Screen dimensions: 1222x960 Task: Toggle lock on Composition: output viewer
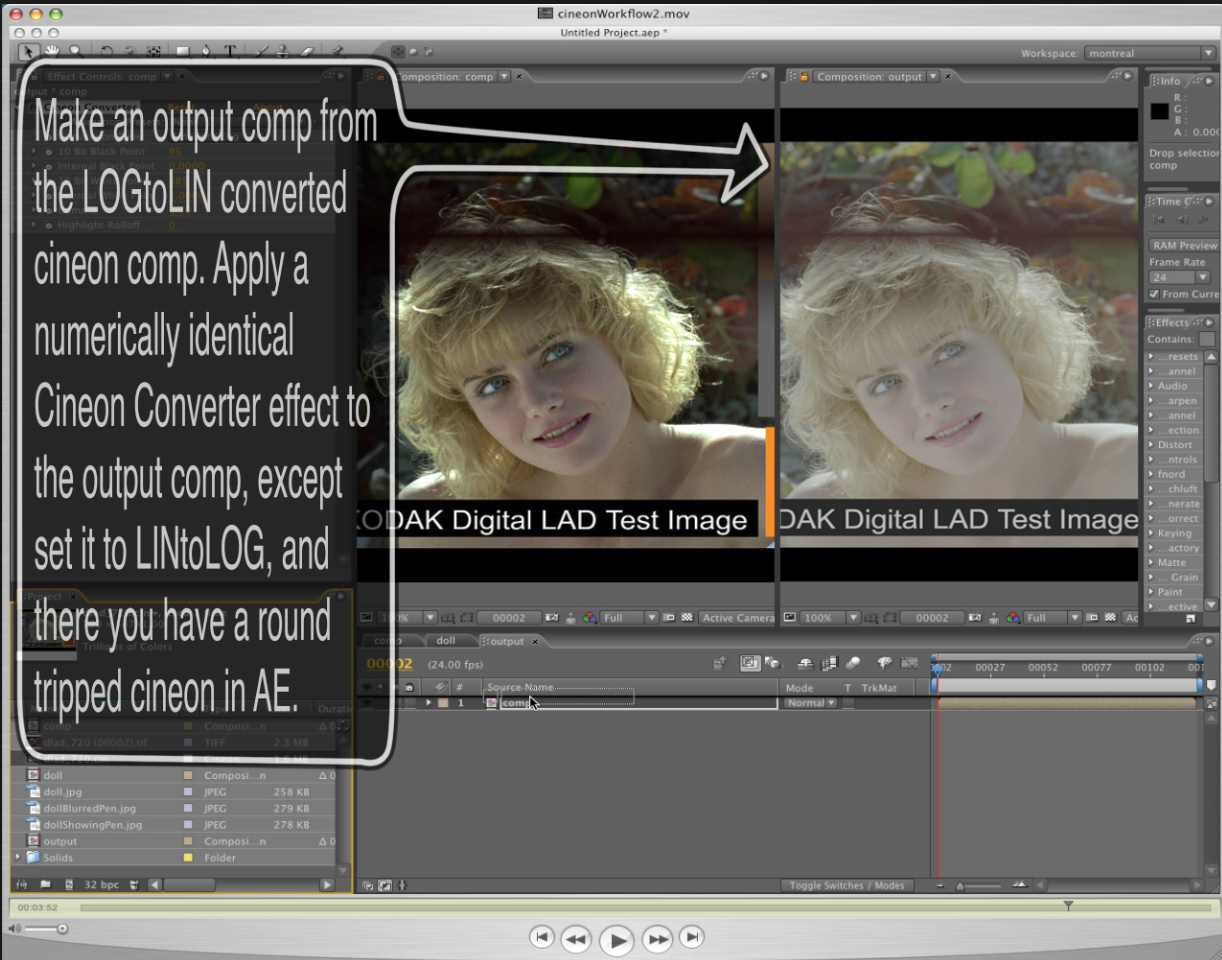(803, 76)
